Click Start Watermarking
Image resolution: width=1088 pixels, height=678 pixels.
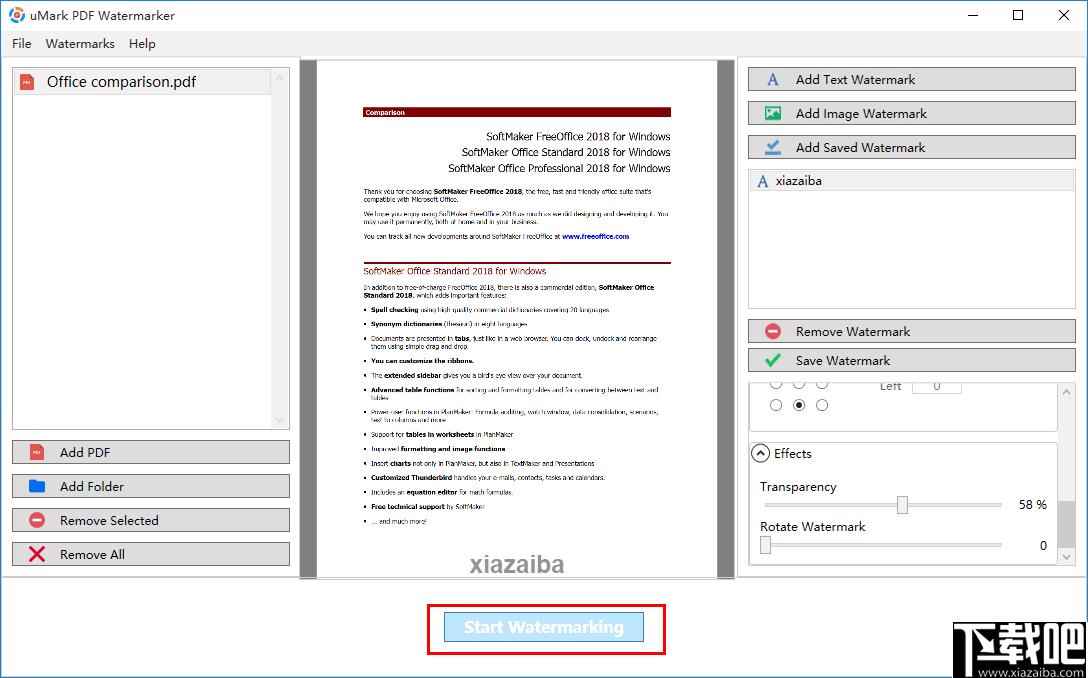tap(544, 627)
